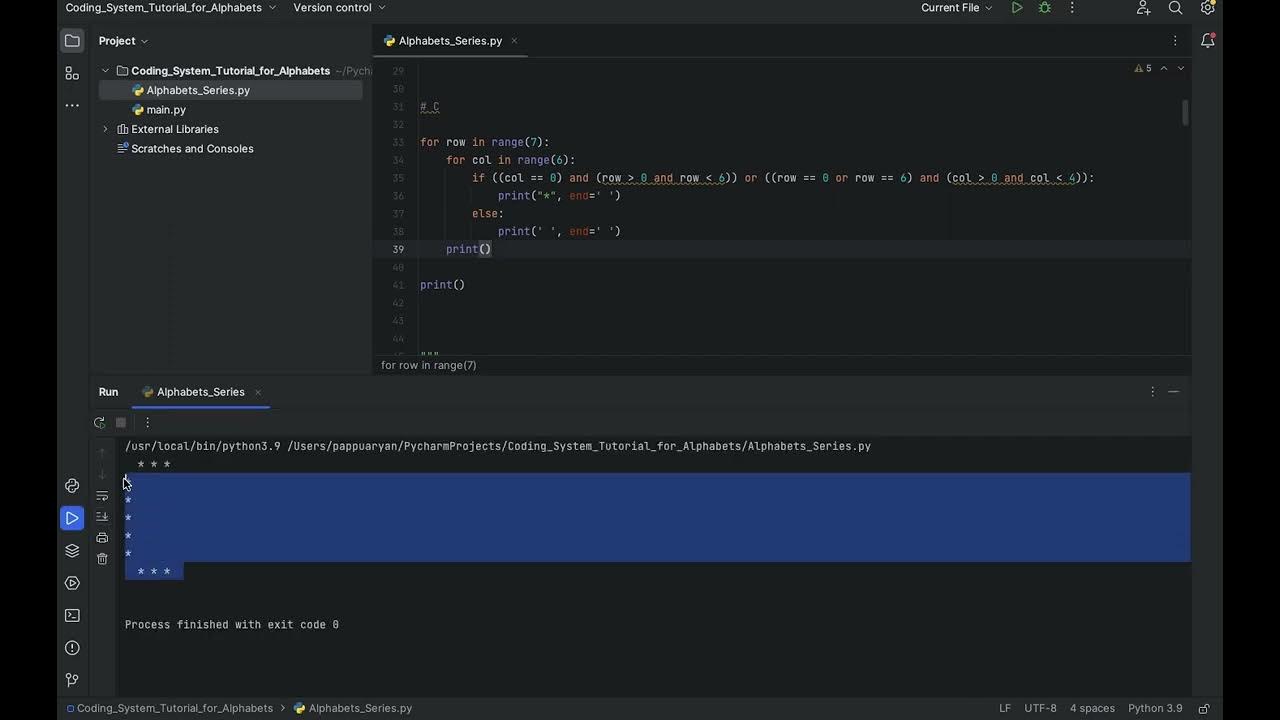This screenshot has height=720, width=1280.
Task: Open Problems tool window icon
Action: pos(72,648)
